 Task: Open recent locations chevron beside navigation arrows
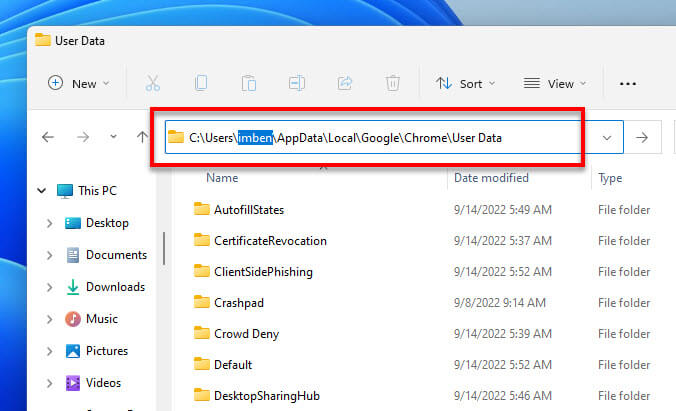tap(113, 137)
